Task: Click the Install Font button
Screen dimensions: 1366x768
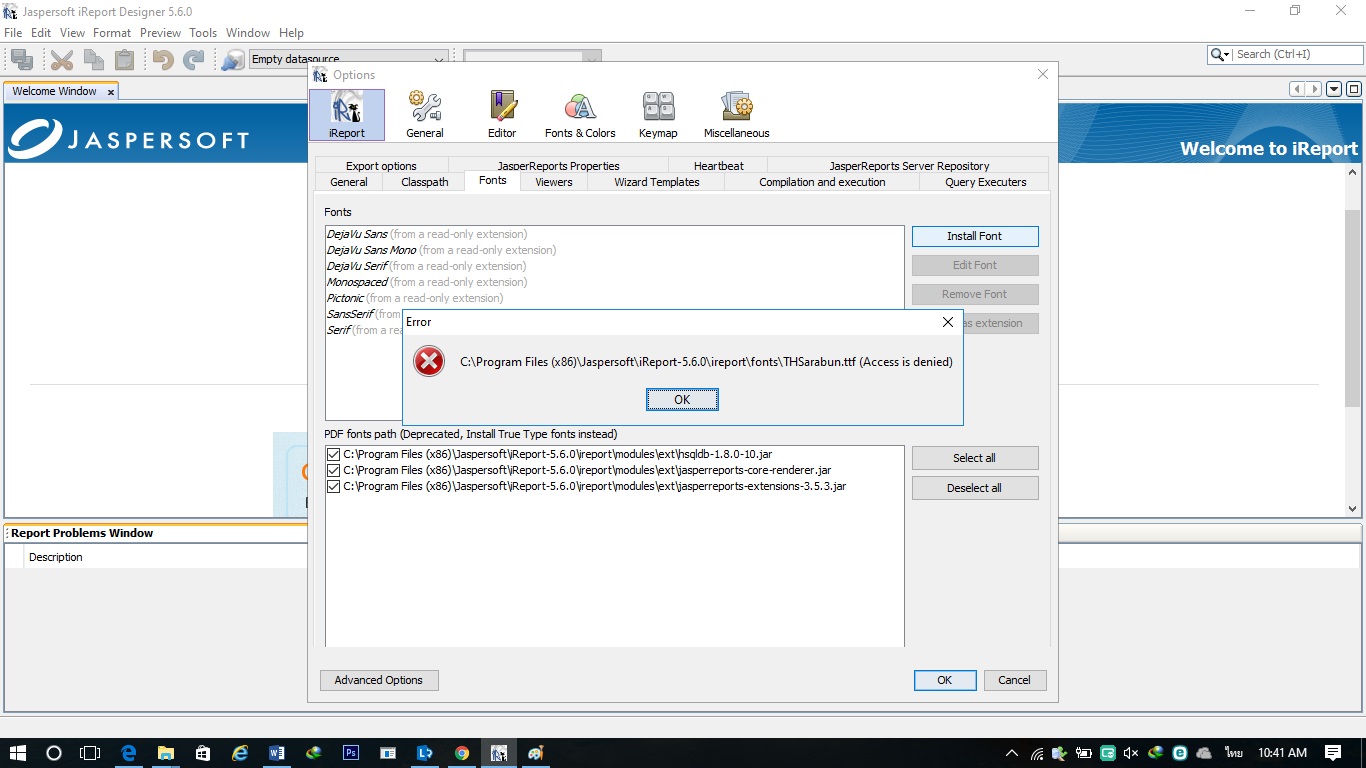Action: pyautogui.click(x=975, y=236)
